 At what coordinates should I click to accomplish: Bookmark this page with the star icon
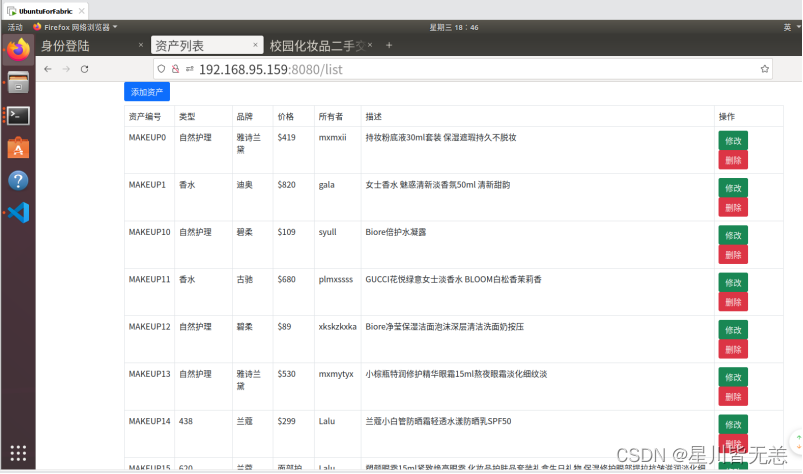765,69
